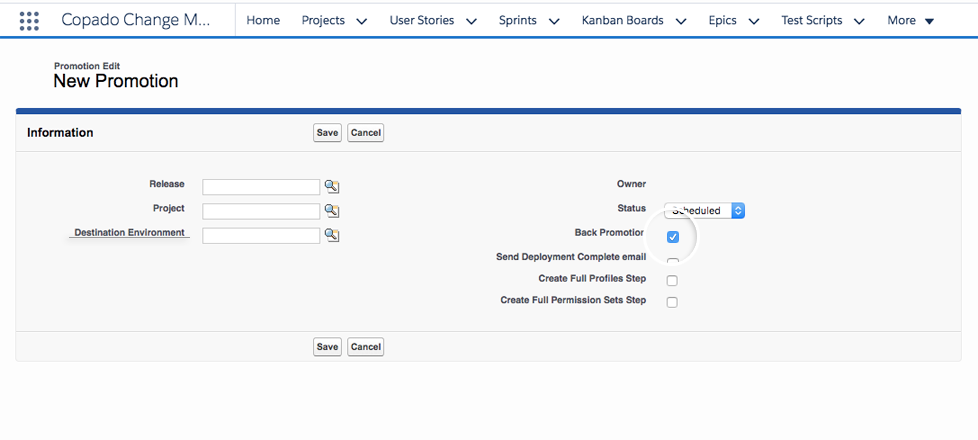The width and height of the screenshot is (978, 440).
Task: Focus the Destination Environment input field
Action: (261, 235)
